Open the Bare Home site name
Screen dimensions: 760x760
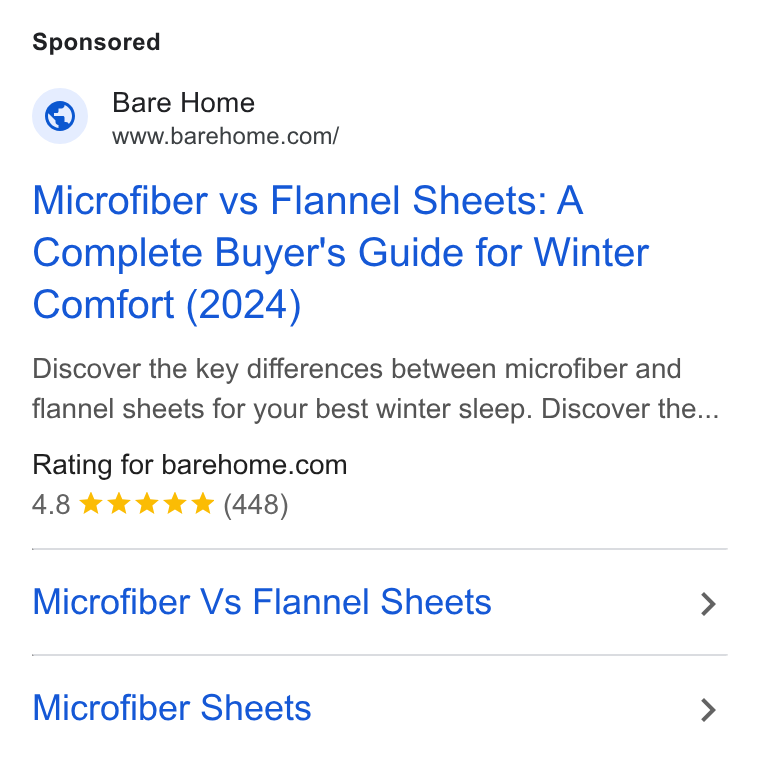coord(183,103)
